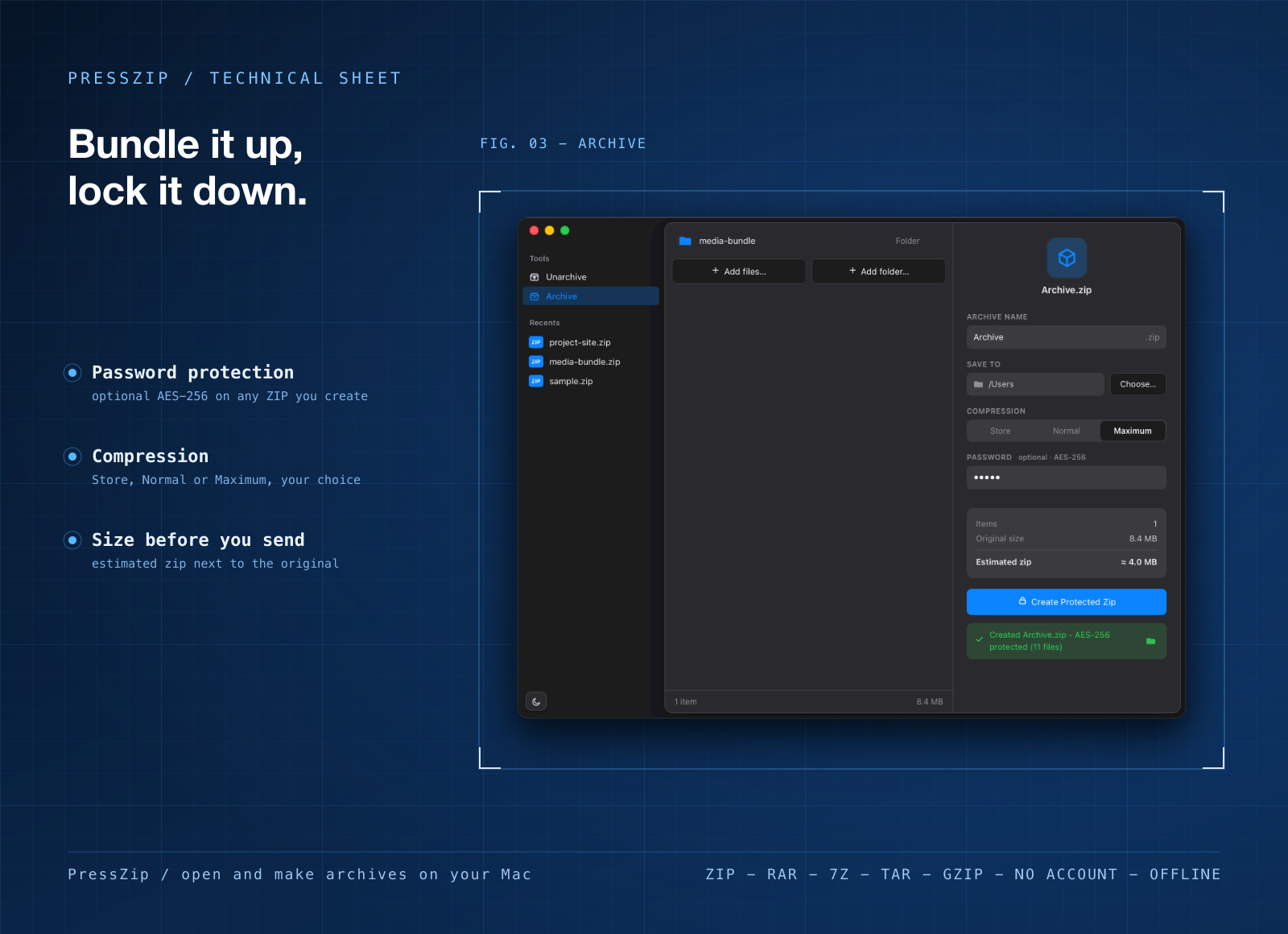Click the zip icon beside media-bundle.zip
Image resolution: width=1288 pixels, height=934 pixels.
click(x=536, y=362)
